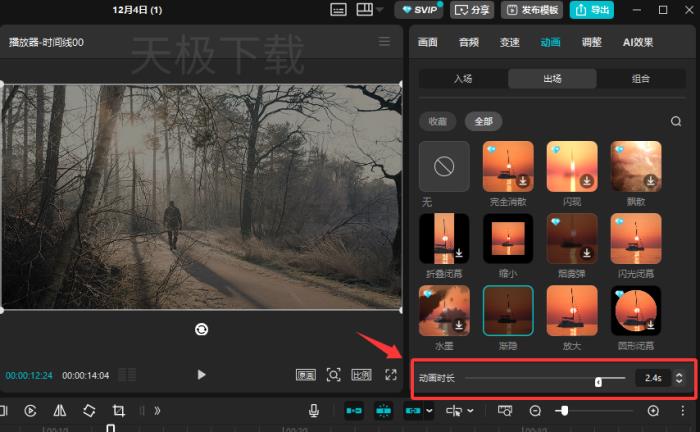This screenshot has width=700, height=432.
Task: Click the 动画时长 duration slider
Action: point(545,378)
